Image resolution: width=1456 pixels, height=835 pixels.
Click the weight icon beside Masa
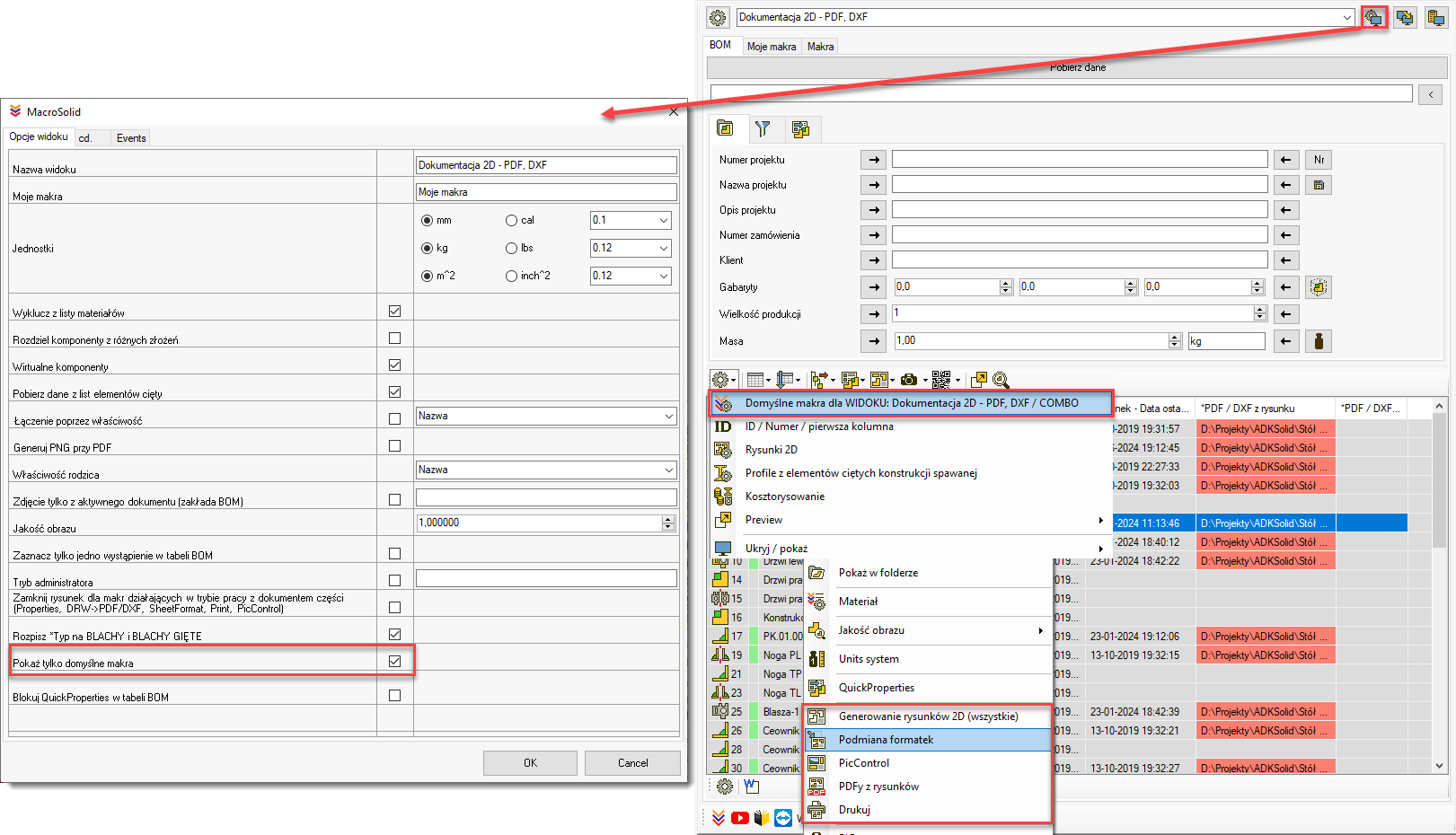click(1318, 341)
